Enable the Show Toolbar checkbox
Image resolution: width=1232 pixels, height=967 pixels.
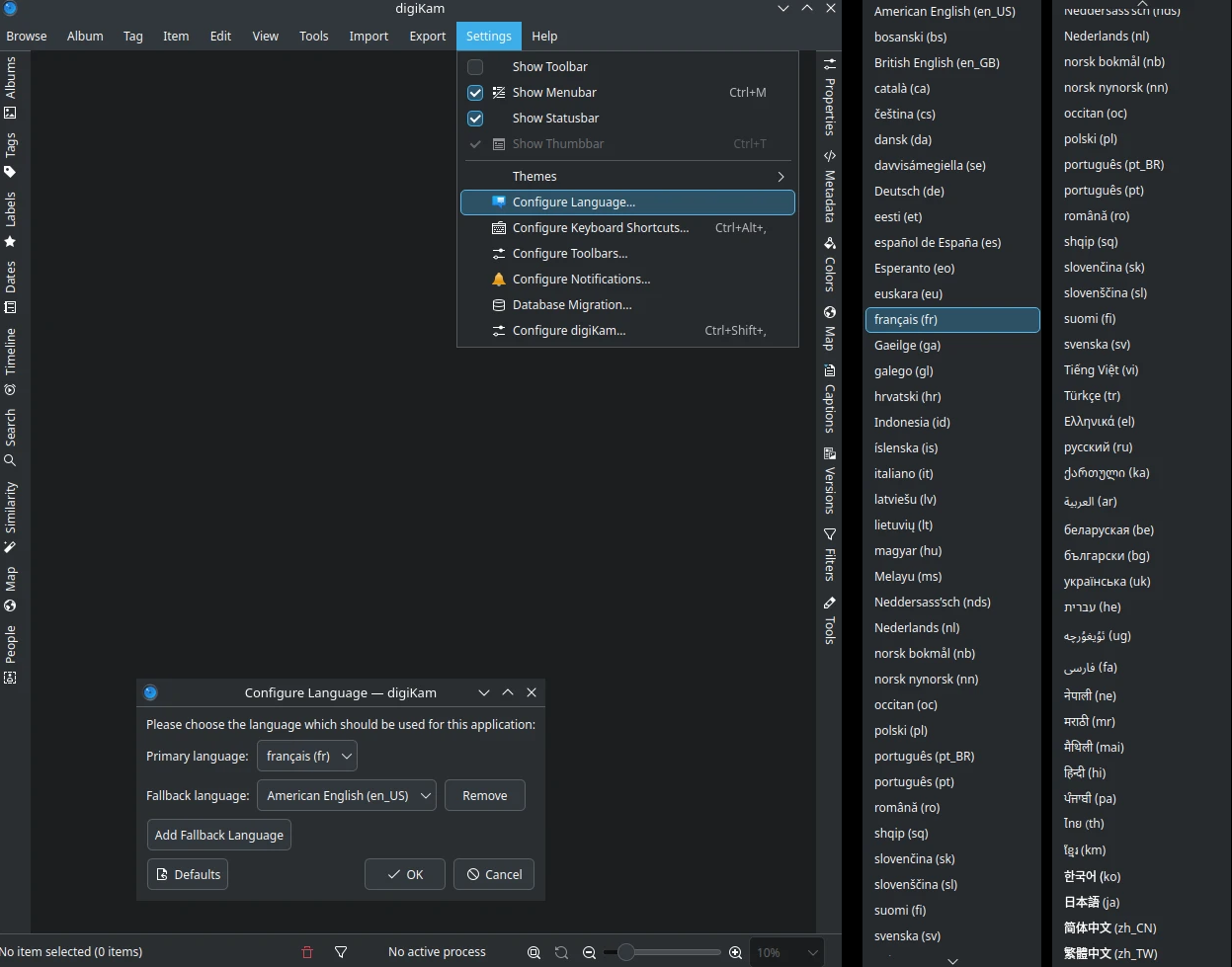click(x=474, y=66)
